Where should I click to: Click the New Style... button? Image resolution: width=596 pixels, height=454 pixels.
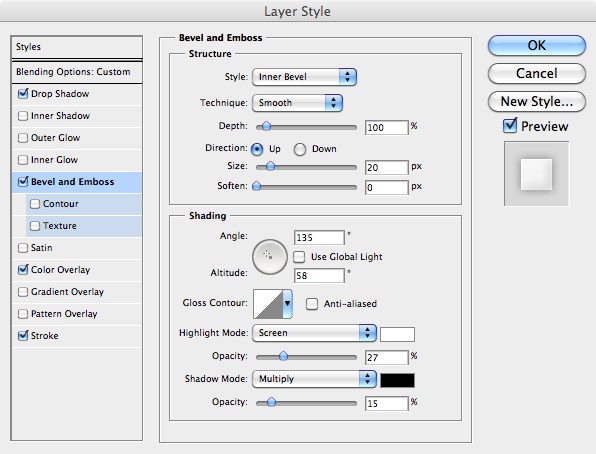(536, 102)
